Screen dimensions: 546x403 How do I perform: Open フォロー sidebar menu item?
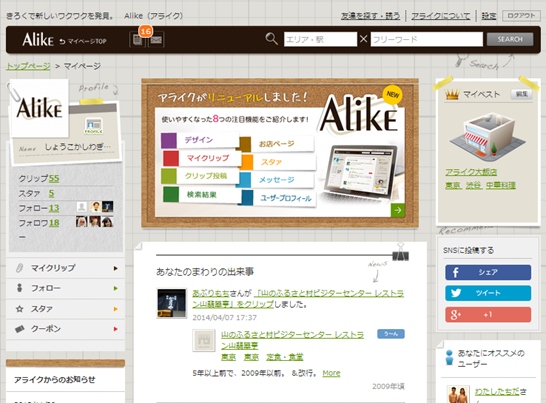coord(65,288)
